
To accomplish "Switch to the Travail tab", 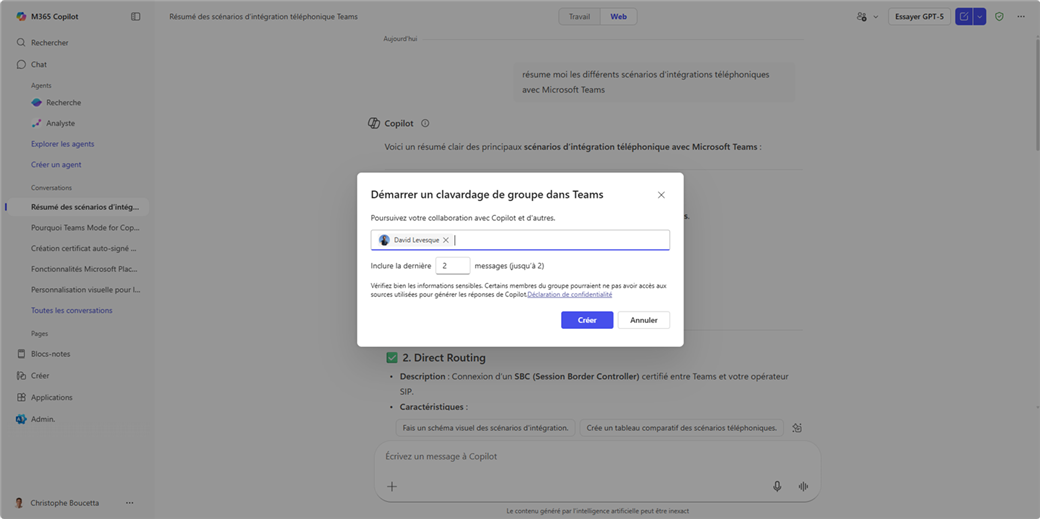I will (x=579, y=17).
